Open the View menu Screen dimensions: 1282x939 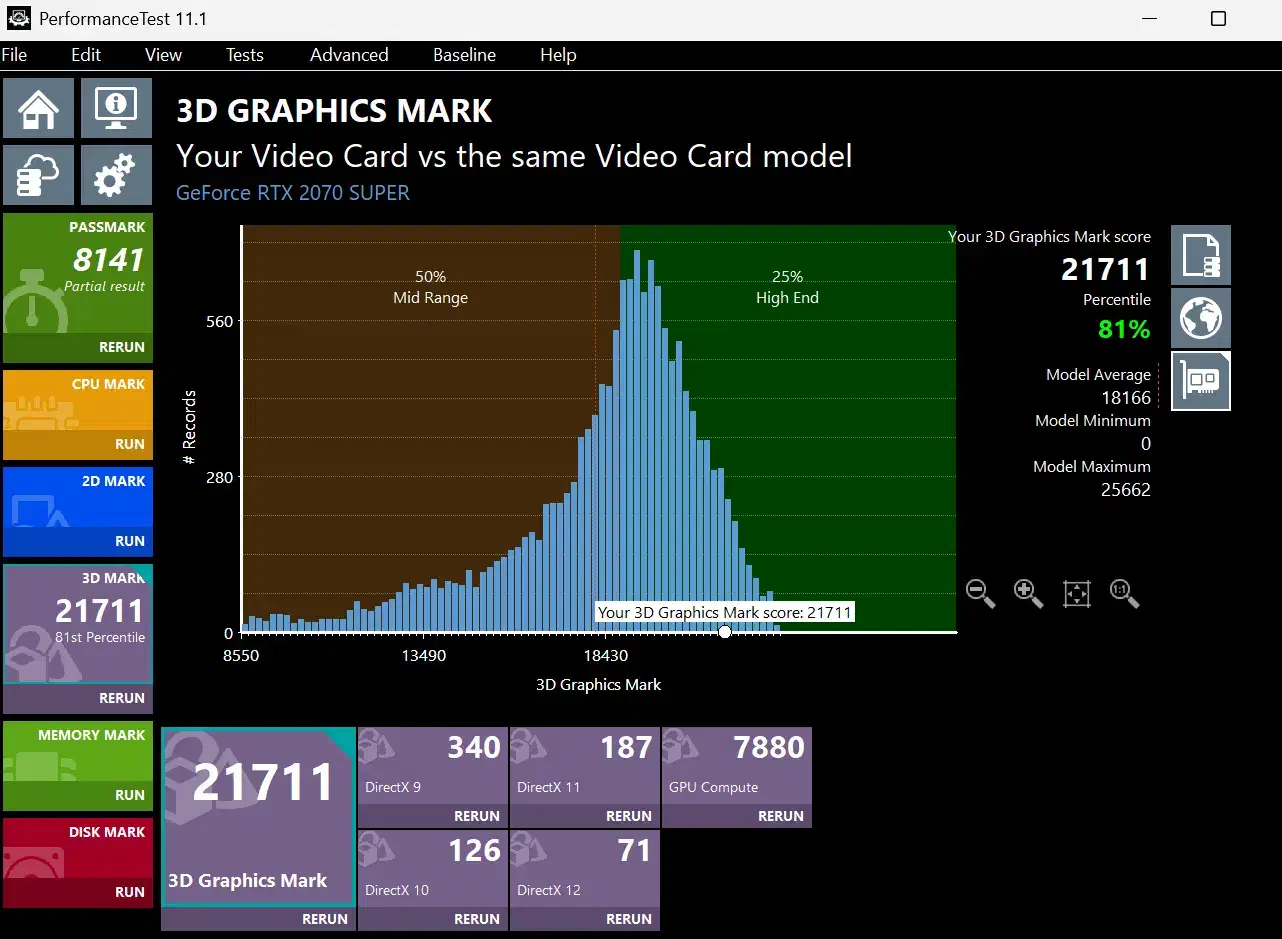[x=163, y=55]
